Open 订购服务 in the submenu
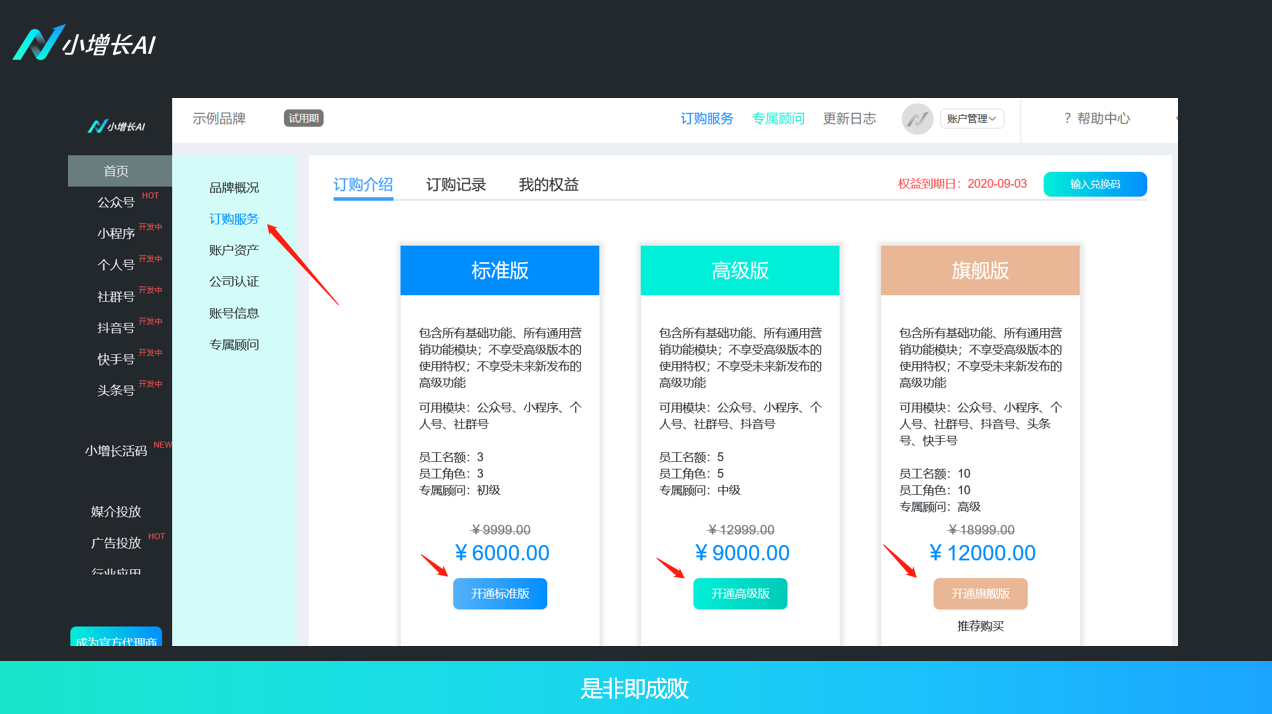This screenshot has height=714, width=1272. (234, 219)
